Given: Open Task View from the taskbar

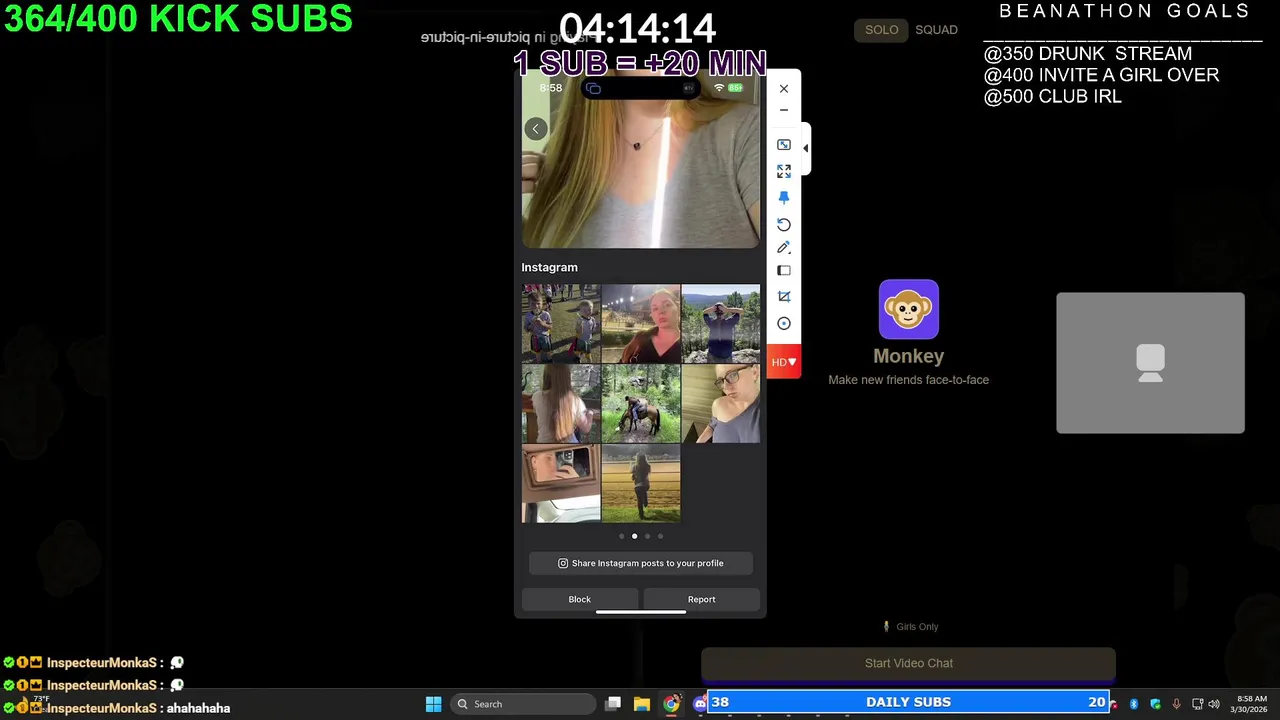Looking at the screenshot, I should click(613, 704).
